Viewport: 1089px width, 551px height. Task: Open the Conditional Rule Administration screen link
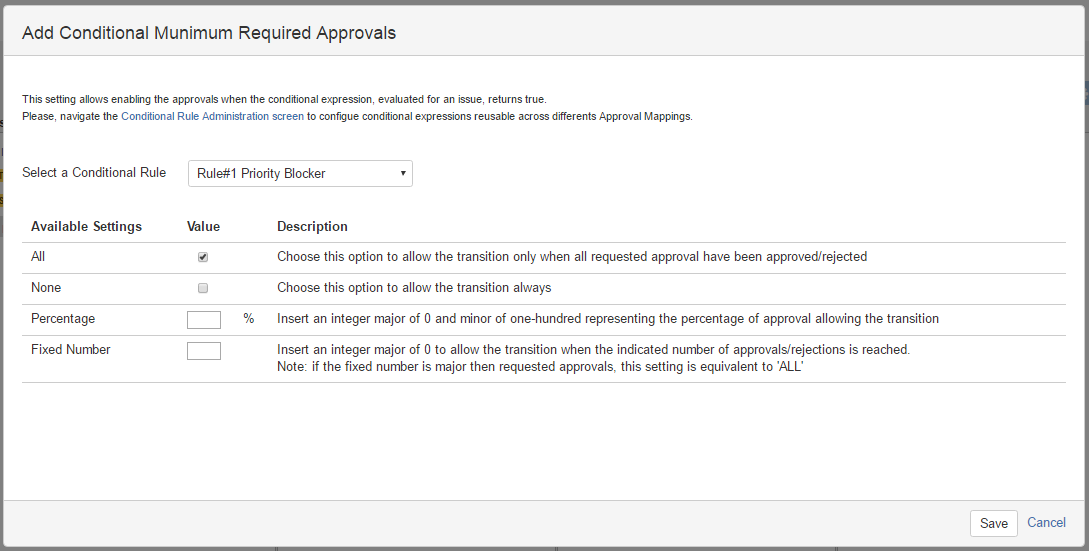[212, 116]
